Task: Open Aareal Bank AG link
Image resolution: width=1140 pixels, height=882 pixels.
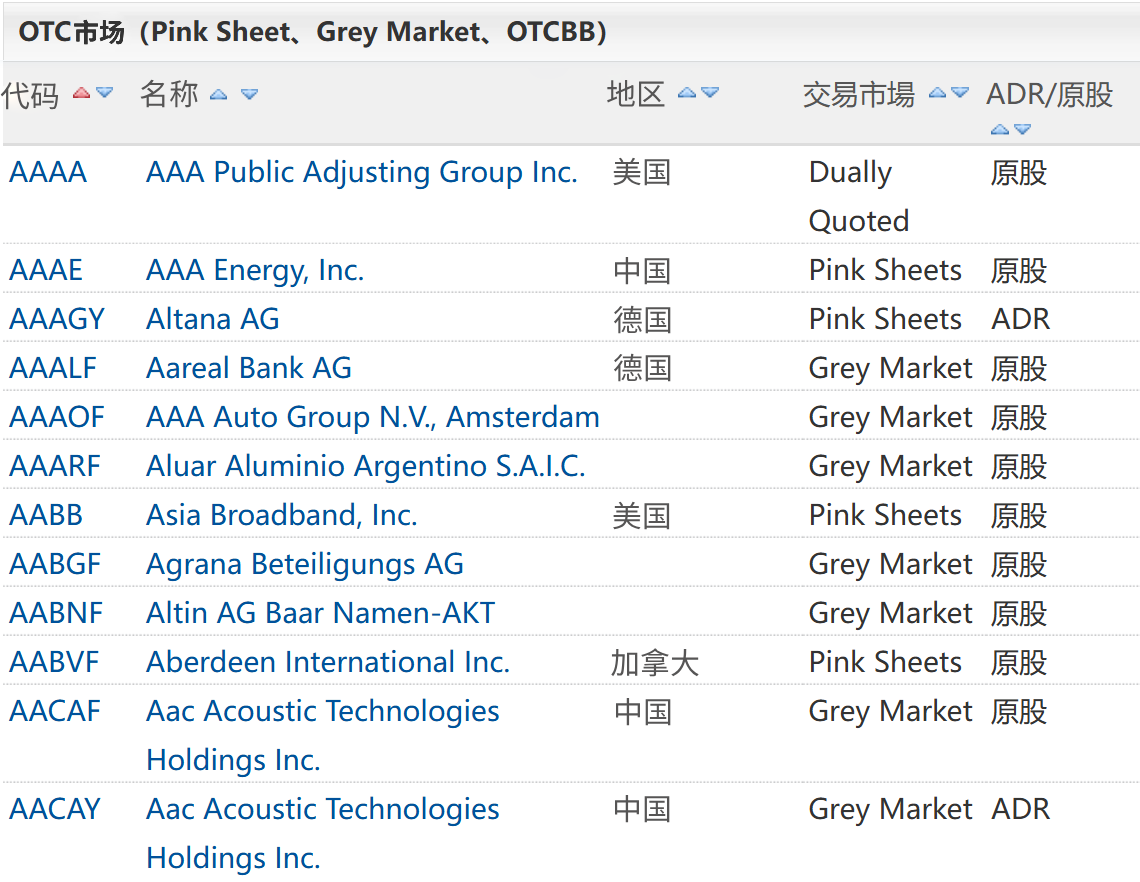Action: (x=249, y=368)
